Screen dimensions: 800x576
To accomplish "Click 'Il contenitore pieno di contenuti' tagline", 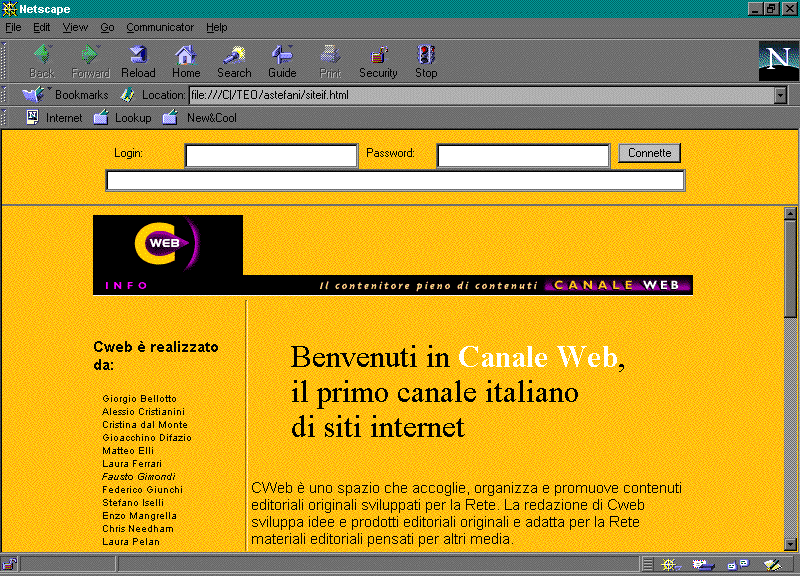I will tap(428, 285).
